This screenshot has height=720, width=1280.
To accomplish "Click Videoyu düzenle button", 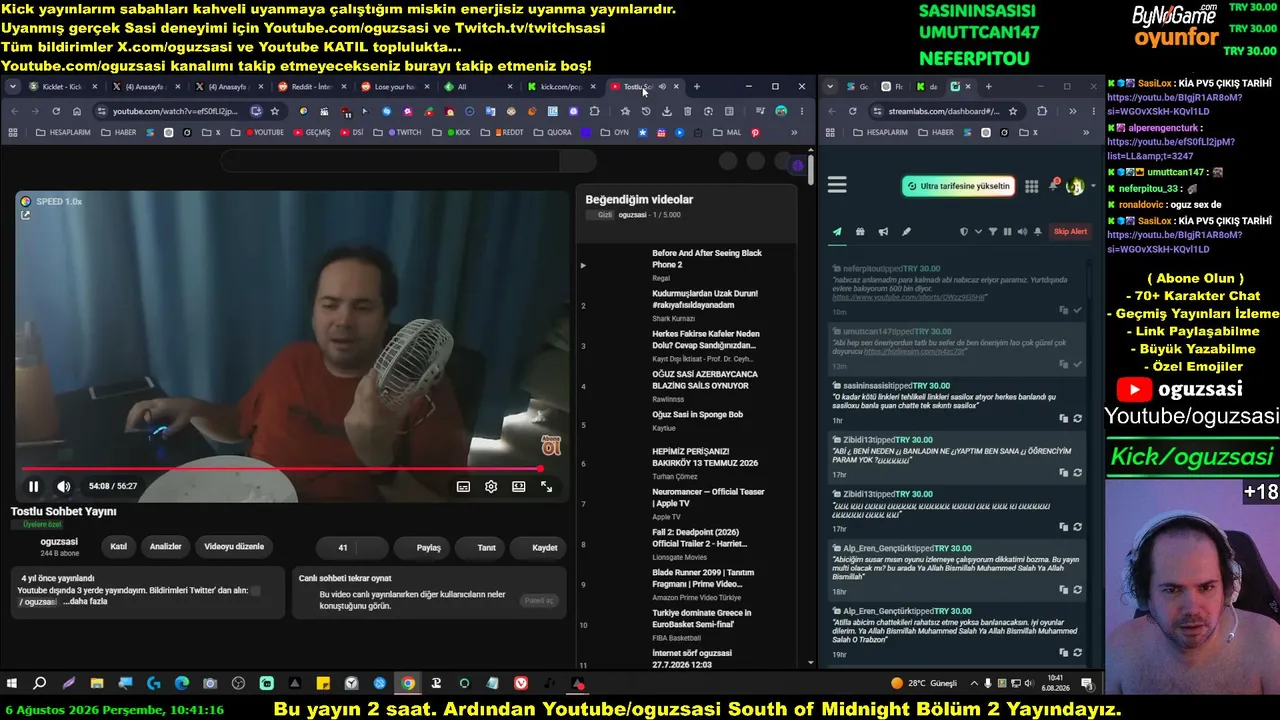I will click(x=234, y=547).
